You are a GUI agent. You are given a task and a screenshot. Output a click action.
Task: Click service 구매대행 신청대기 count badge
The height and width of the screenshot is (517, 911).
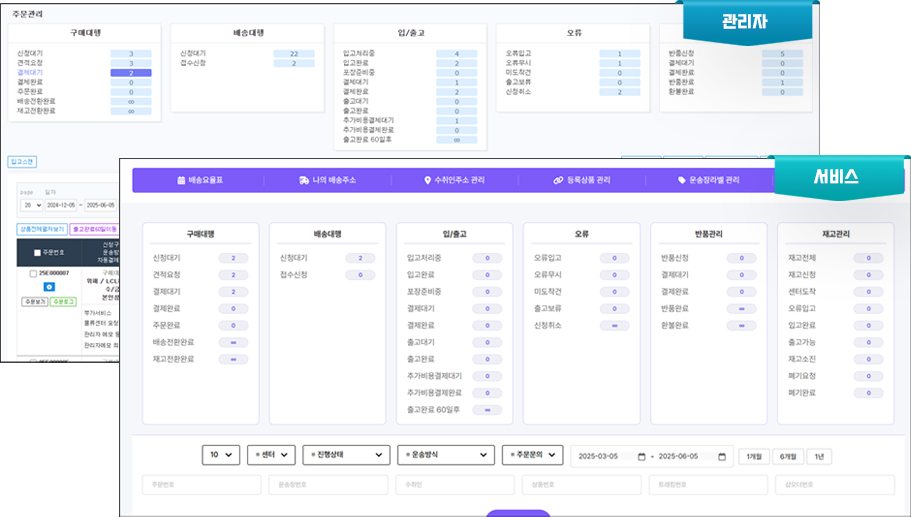[234, 258]
